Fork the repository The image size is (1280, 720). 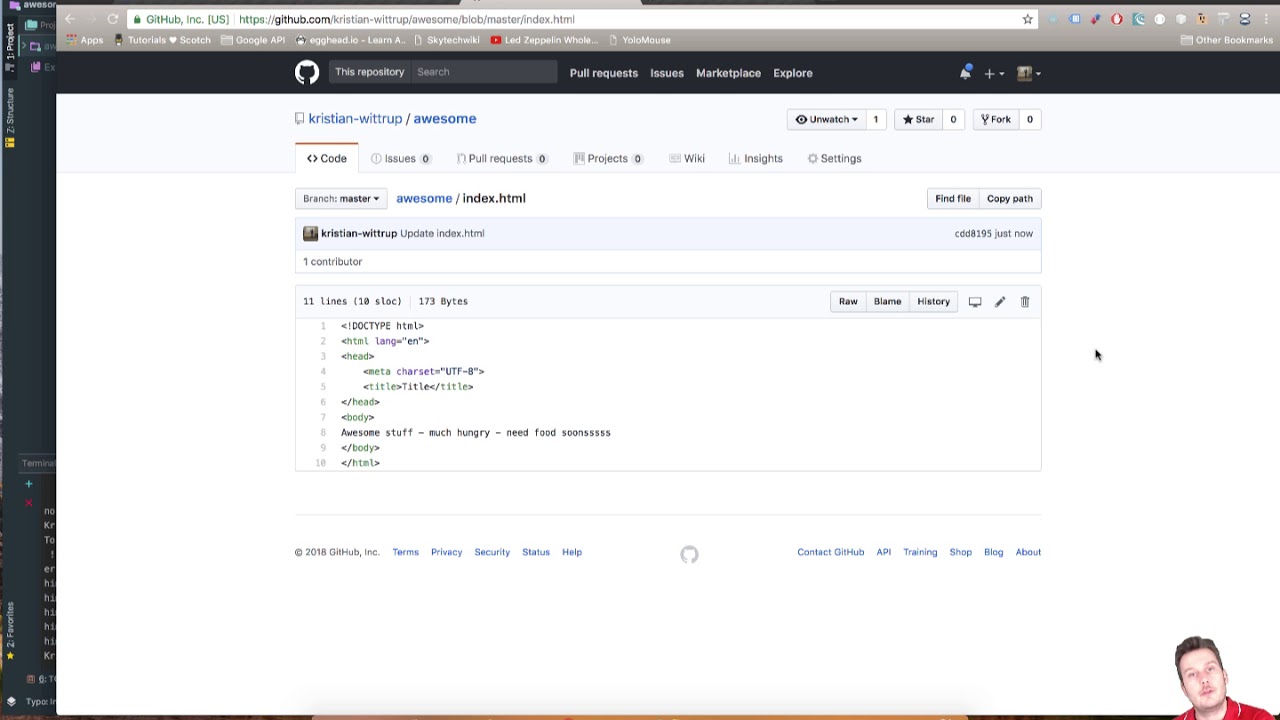click(995, 119)
